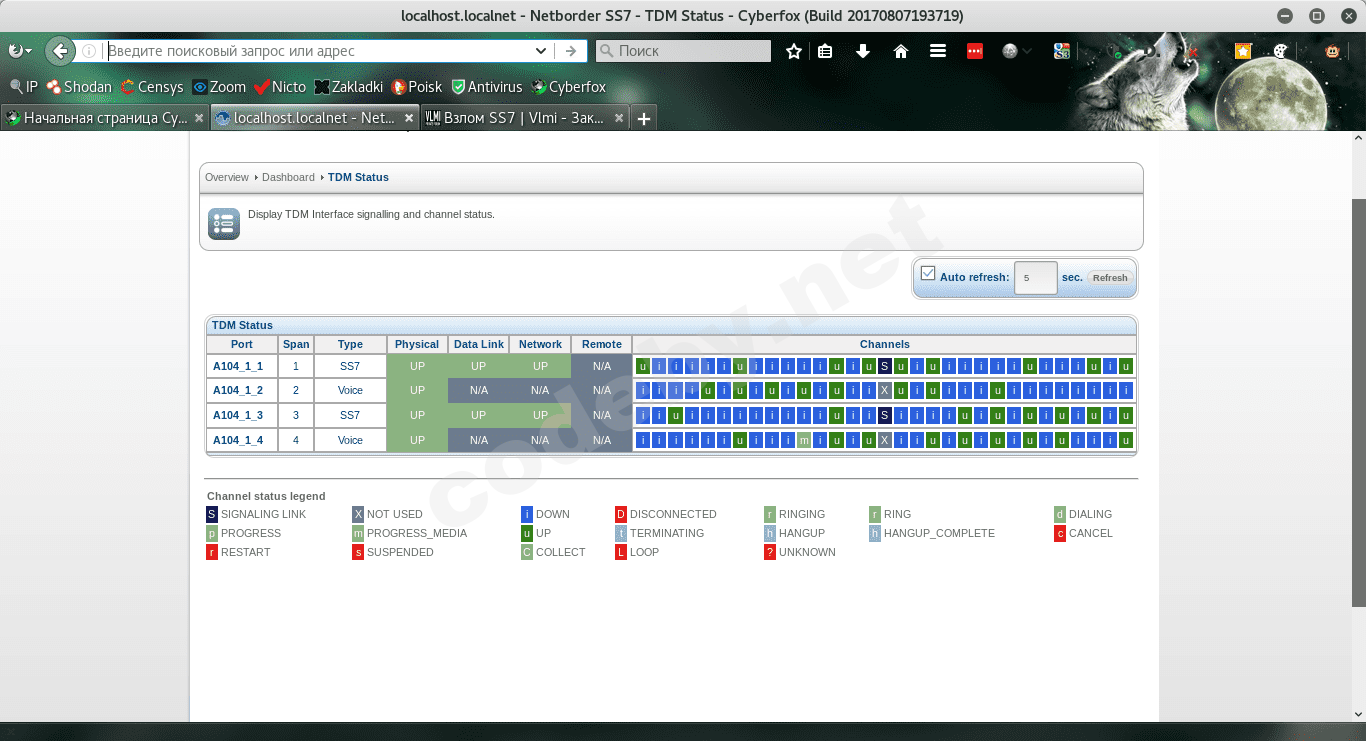Open the Cyberfox app menu dropdown

tap(19, 51)
